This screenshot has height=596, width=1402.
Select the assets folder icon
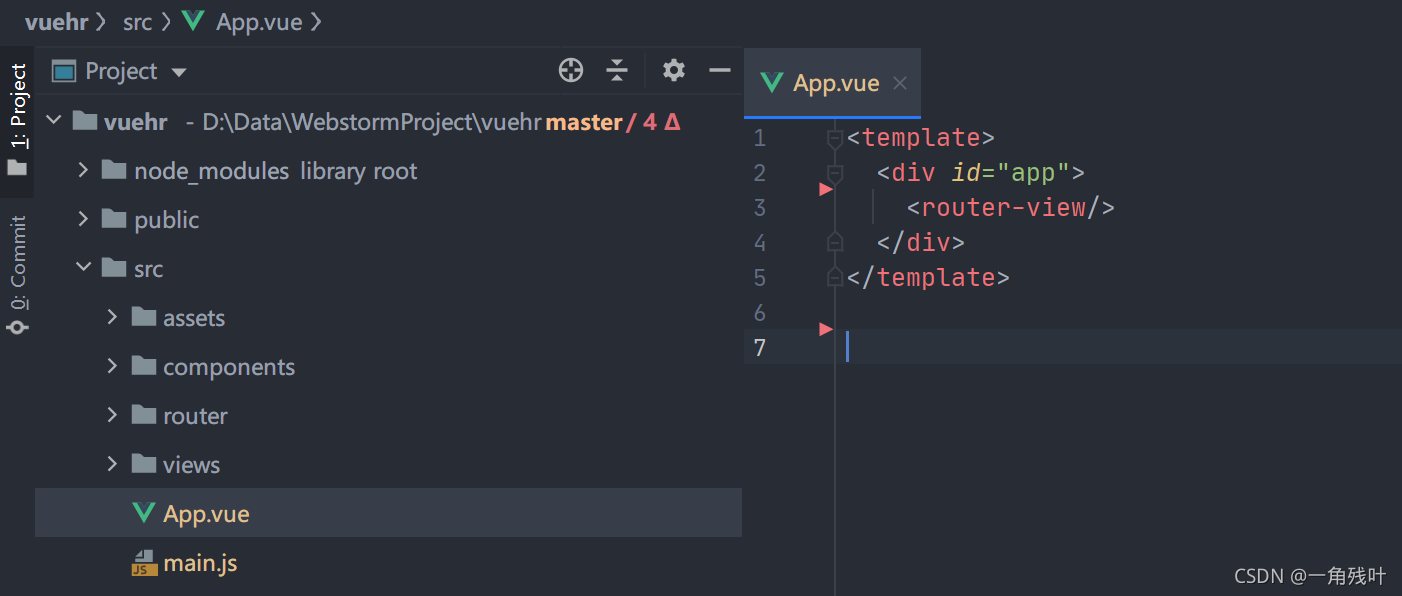pyautogui.click(x=144, y=317)
